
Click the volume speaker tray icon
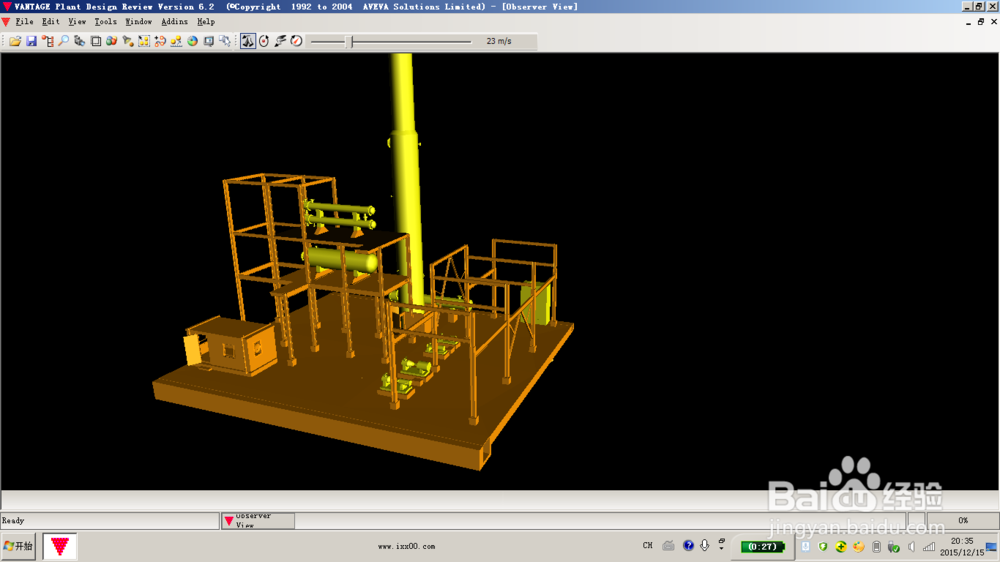pyautogui.click(x=911, y=547)
